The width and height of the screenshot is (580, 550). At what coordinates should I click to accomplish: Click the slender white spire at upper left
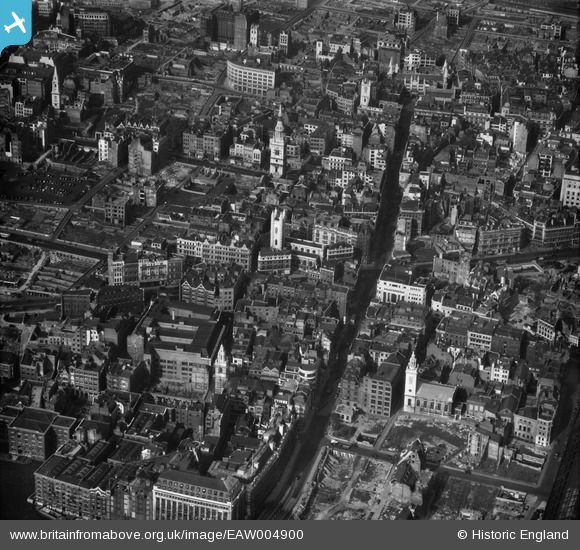(55, 88)
